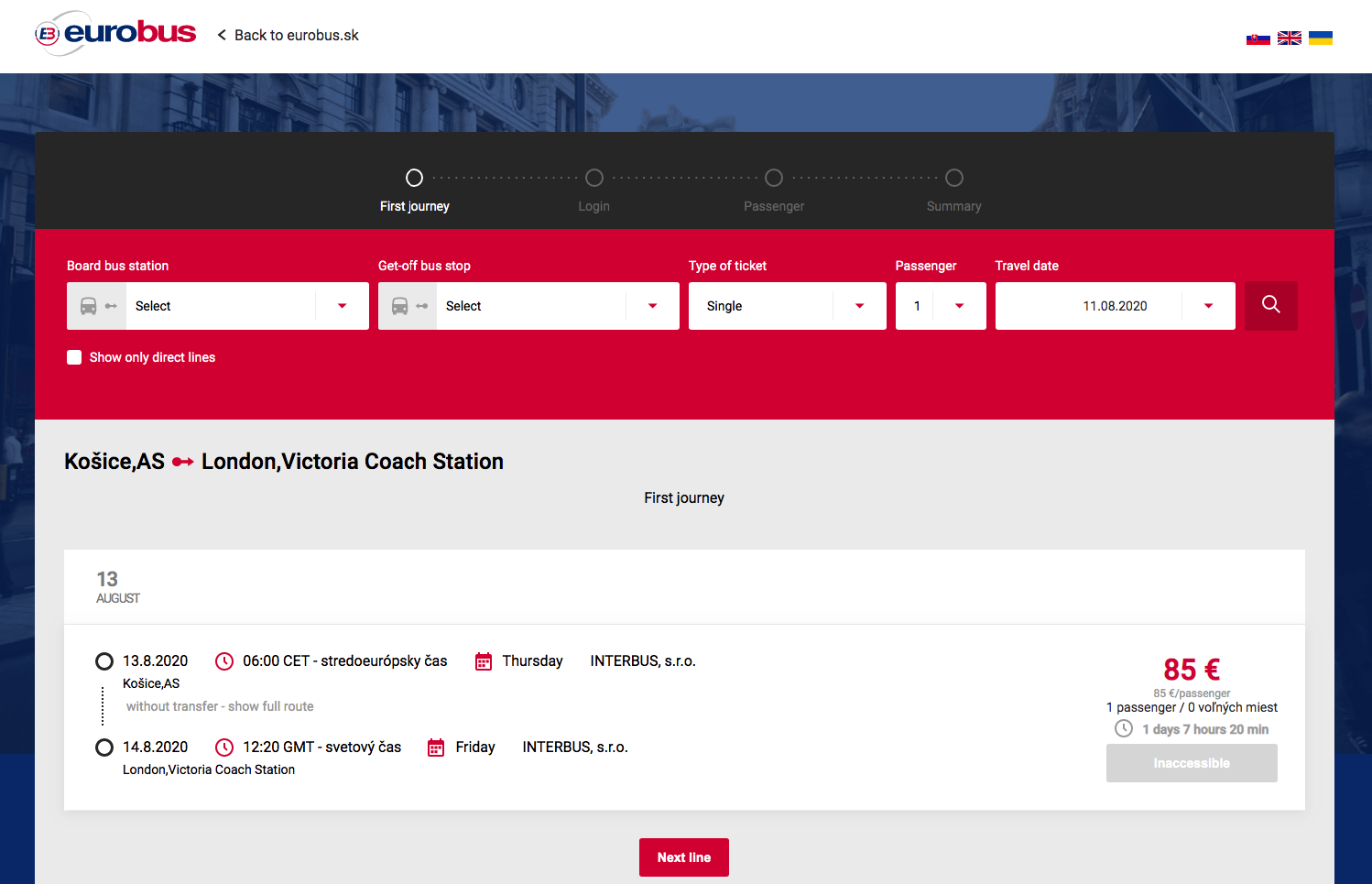Viewport: 1372px width, 884px height.
Task: Click London,Victoria Coach Station heading
Action: (353, 462)
